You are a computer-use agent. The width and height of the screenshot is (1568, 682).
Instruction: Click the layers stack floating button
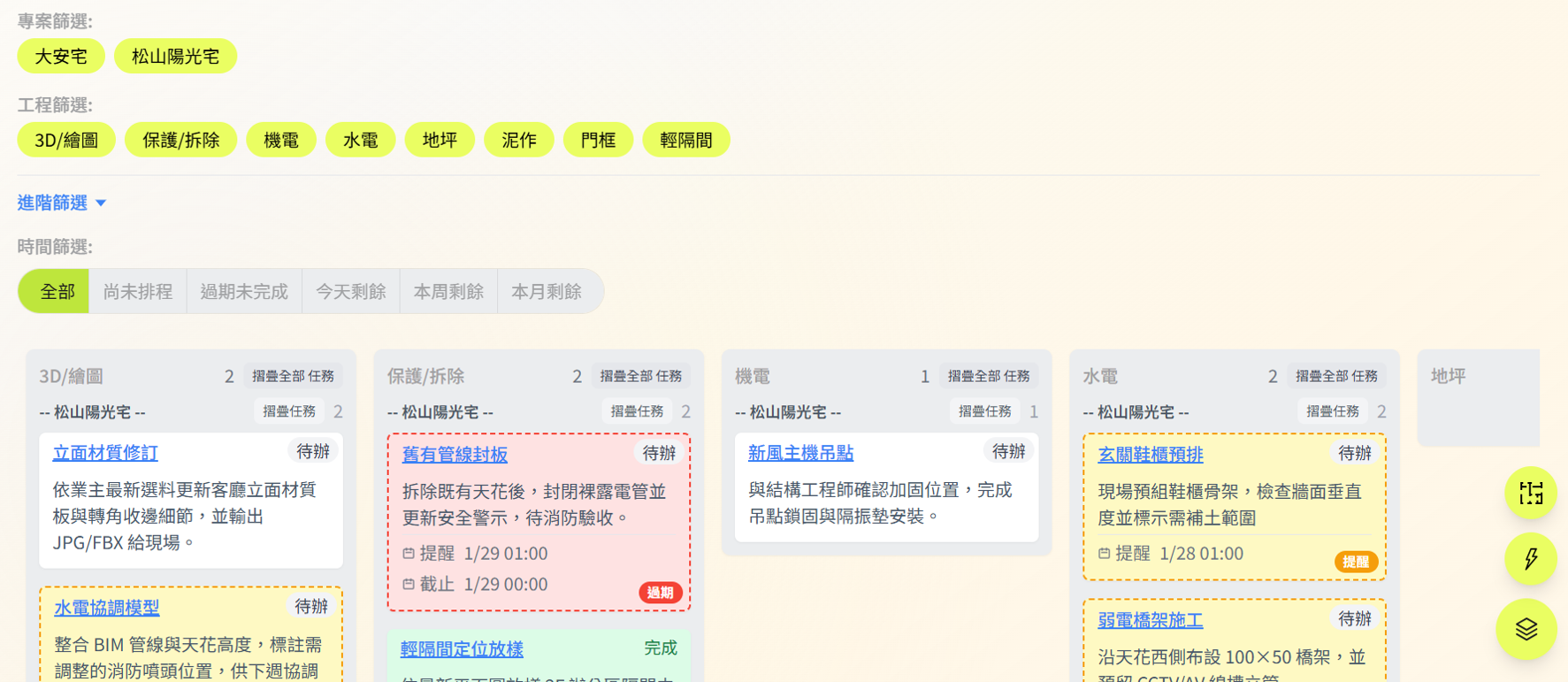click(x=1526, y=629)
